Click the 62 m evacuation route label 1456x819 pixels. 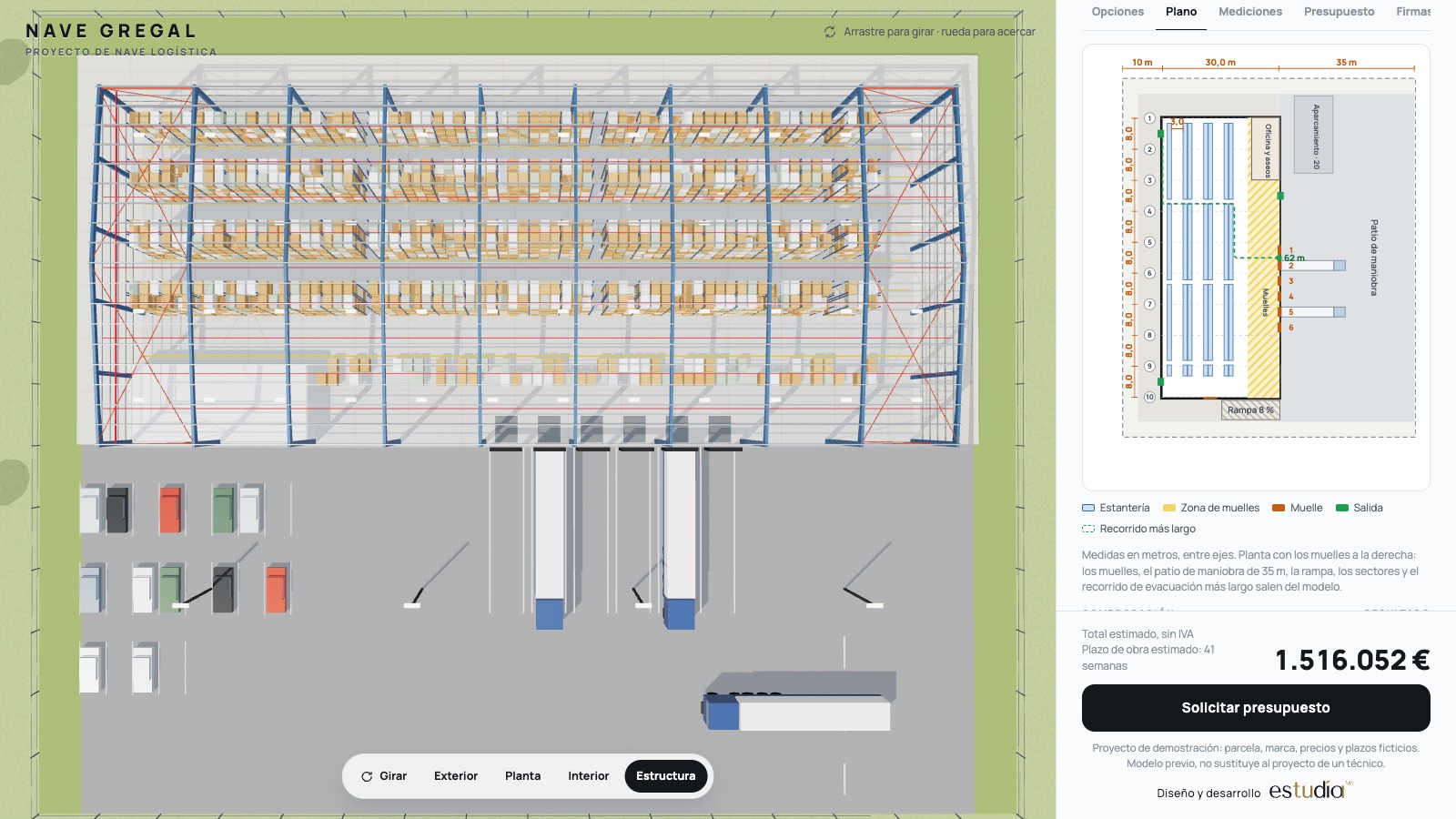click(1295, 258)
